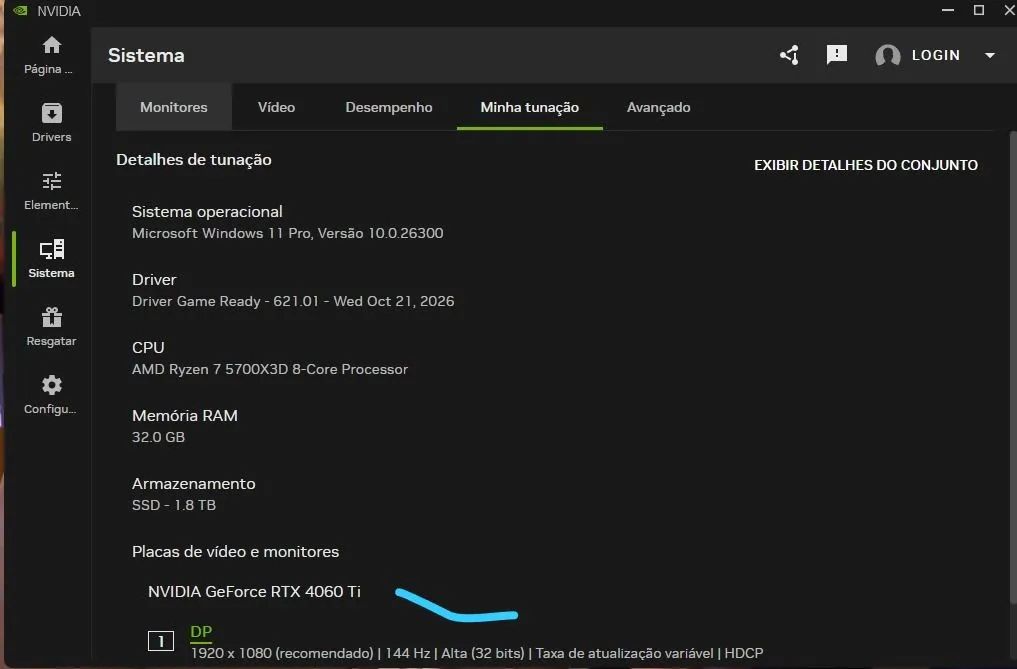Open the Elementos gráficos sliders icon
This screenshot has width=1017, height=669.
51,180
